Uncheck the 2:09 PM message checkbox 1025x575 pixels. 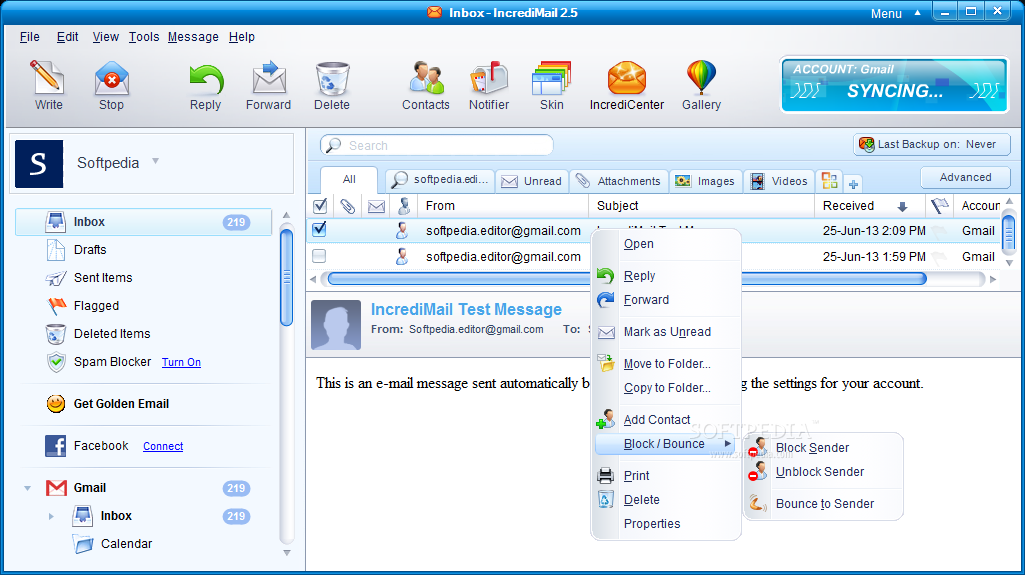coord(319,229)
